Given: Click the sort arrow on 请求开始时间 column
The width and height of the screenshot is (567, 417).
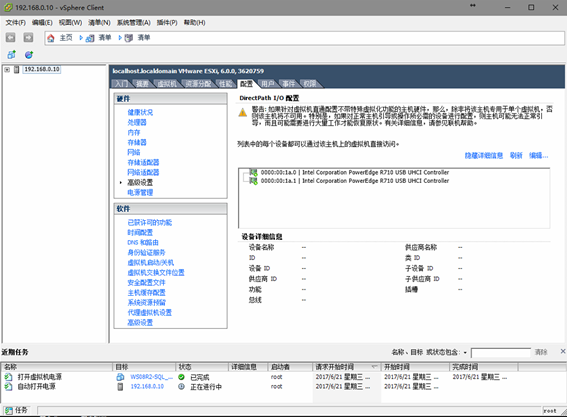Looking at the screenshot, I should pos(374,367).
